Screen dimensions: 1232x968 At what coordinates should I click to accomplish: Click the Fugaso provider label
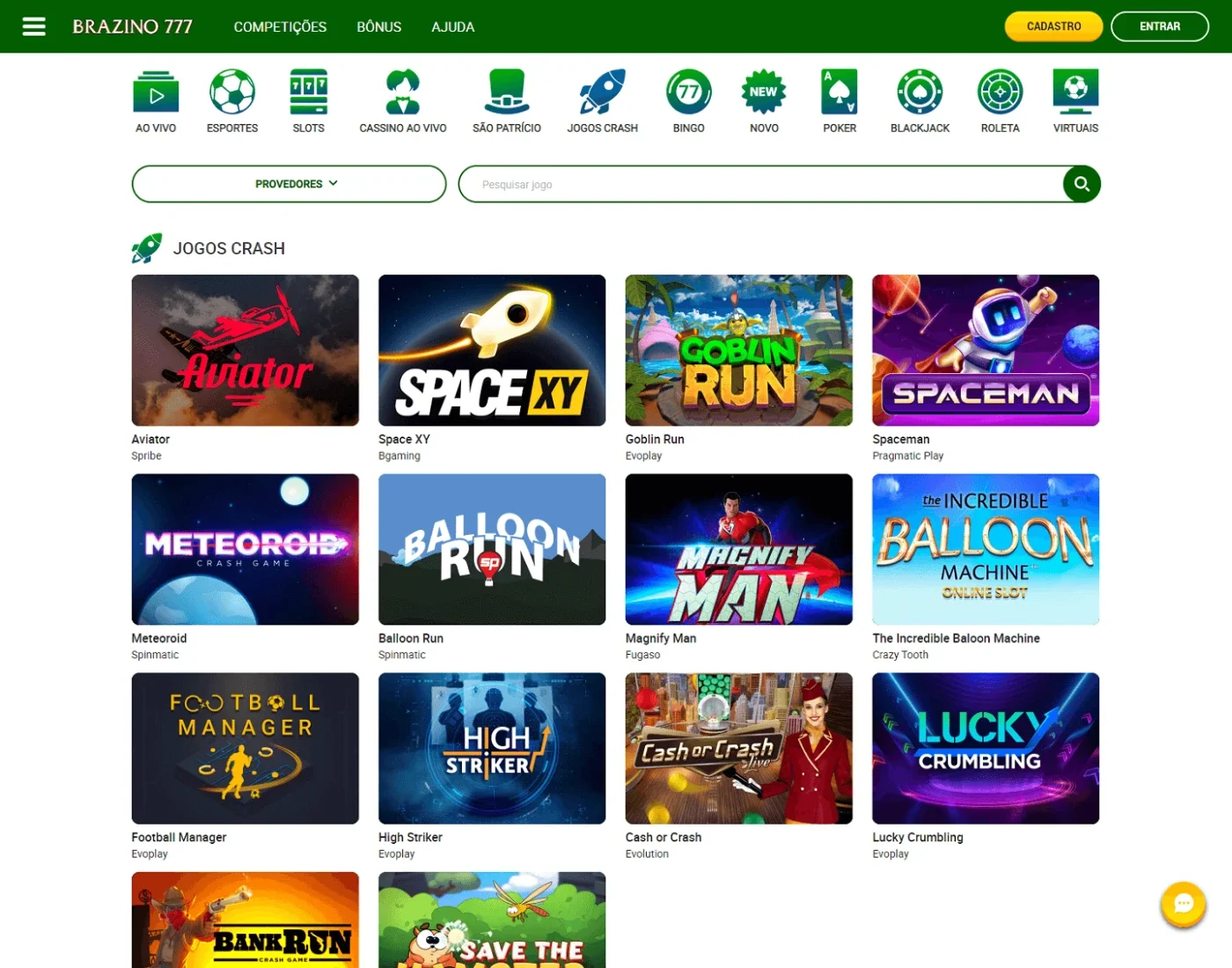pyautogui.click(x=642, y=655)
